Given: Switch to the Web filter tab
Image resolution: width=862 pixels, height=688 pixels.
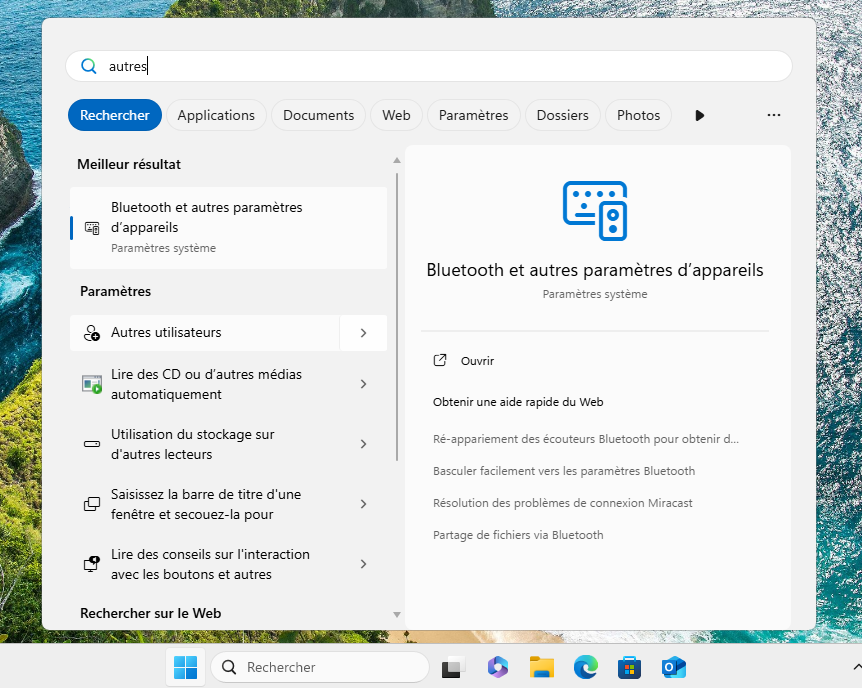Looking at the screenshot, I should tap(396, 115).
